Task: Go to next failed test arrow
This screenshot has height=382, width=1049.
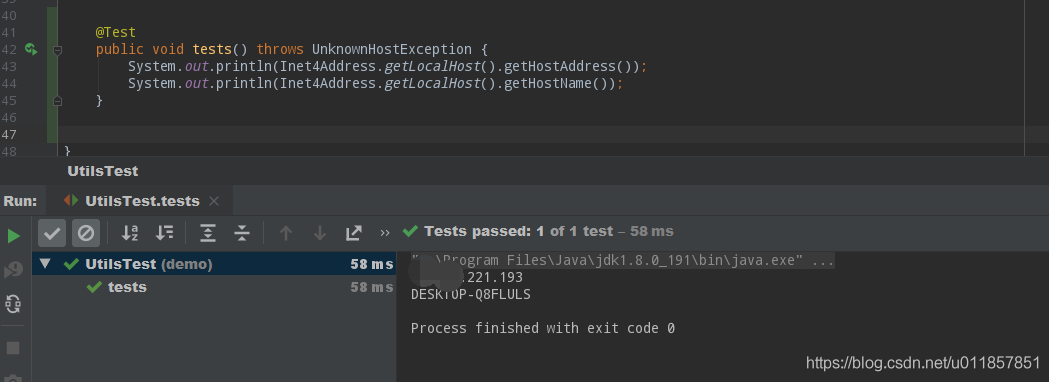Action: 320,233
